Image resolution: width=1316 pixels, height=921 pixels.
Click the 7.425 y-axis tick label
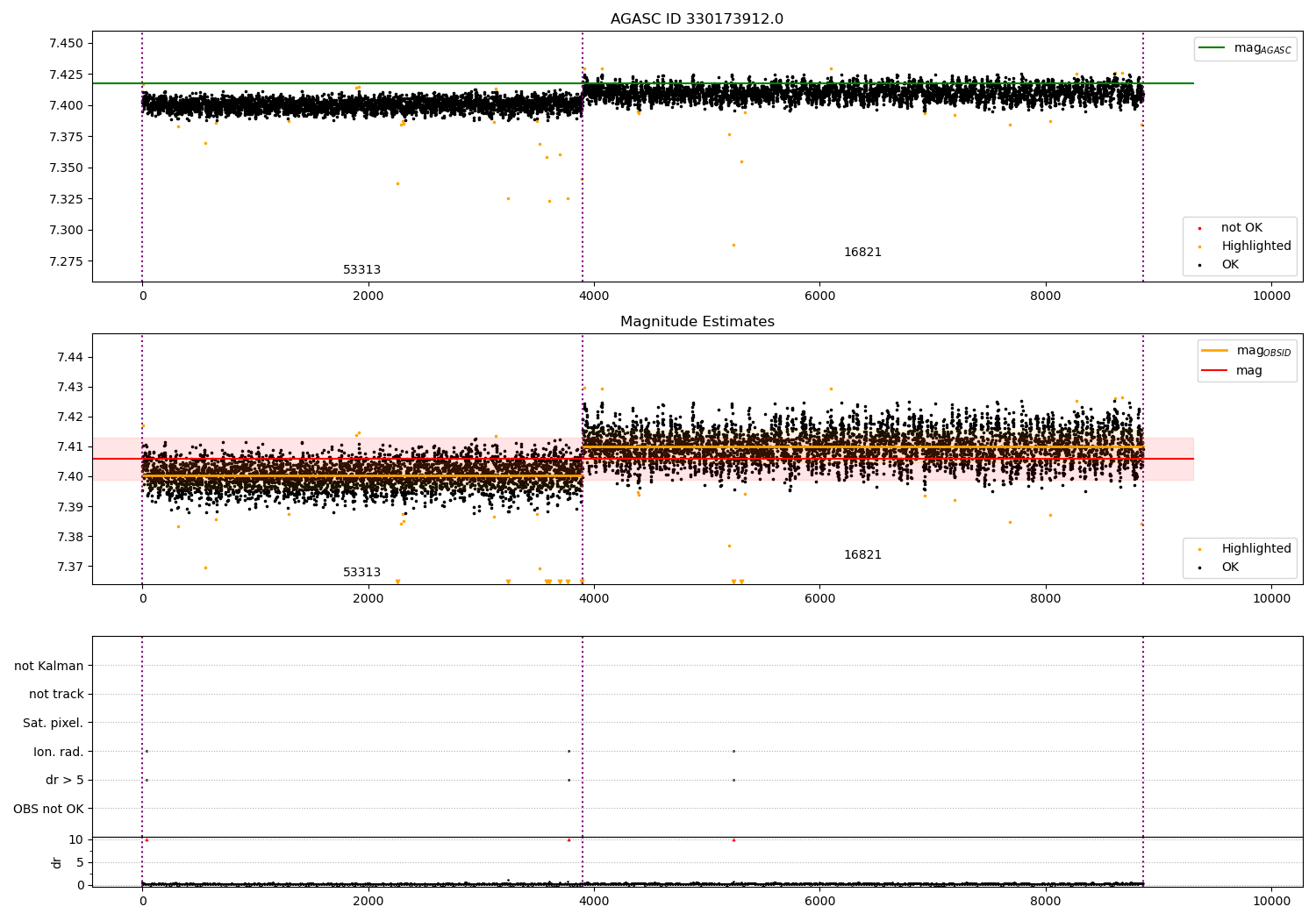(67, 75)
